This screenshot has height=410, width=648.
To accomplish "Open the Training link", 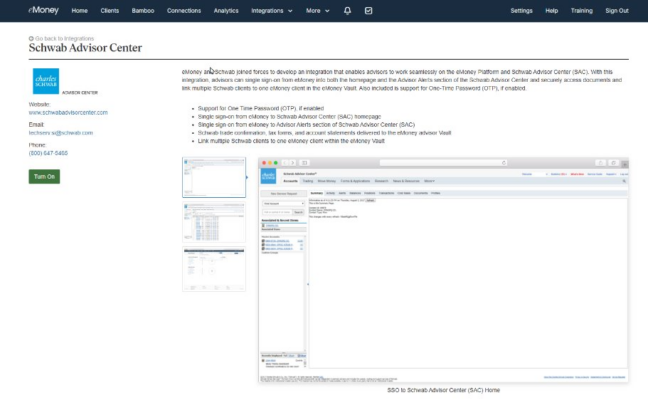I will [581, 11].
